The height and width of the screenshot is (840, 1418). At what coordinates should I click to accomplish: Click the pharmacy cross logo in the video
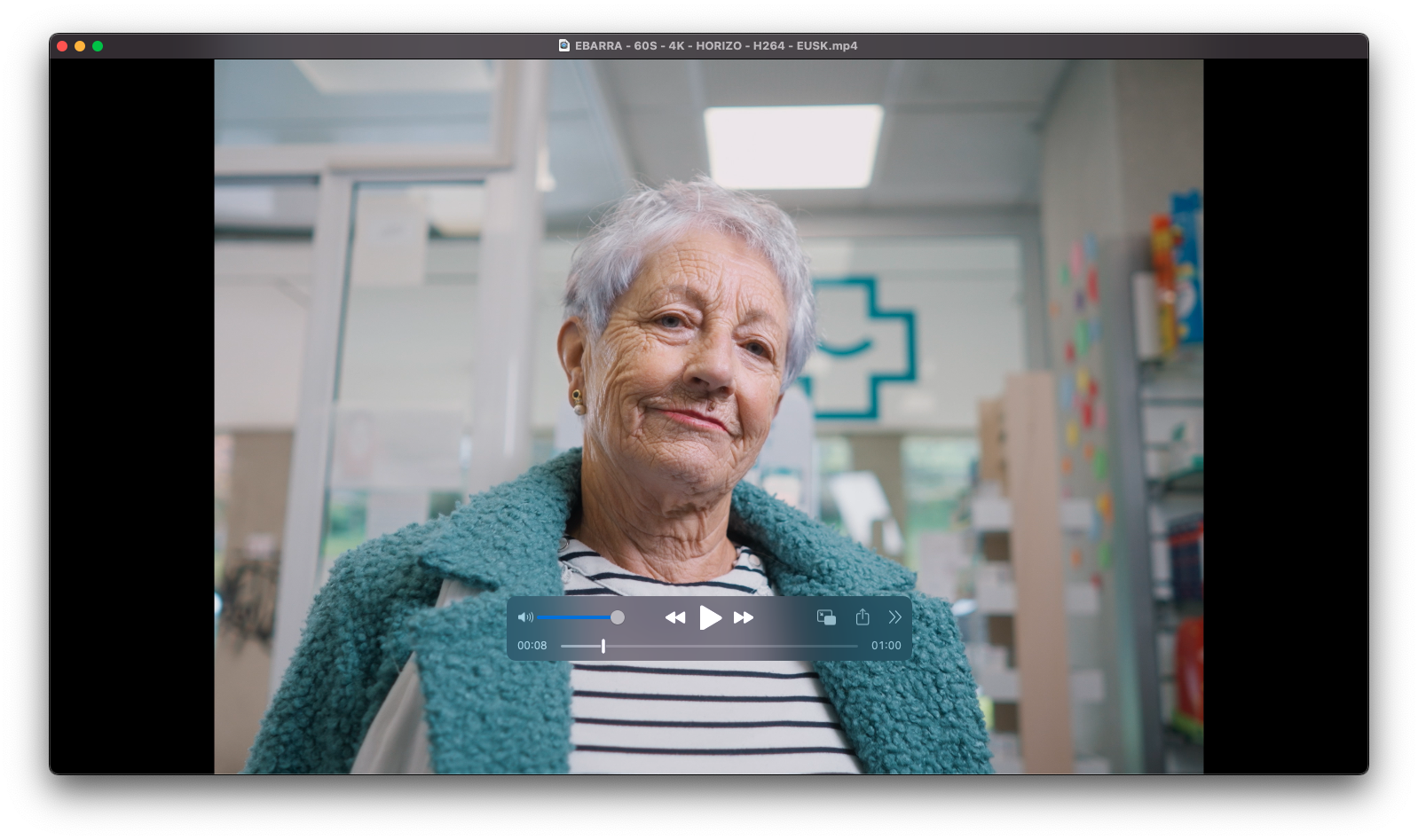pos(865,346)
